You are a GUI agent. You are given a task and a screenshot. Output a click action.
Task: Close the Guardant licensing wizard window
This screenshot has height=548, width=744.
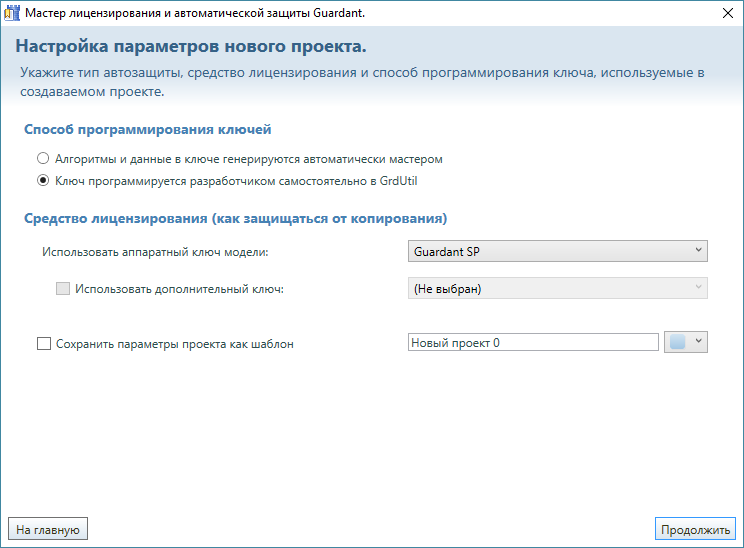725,14
